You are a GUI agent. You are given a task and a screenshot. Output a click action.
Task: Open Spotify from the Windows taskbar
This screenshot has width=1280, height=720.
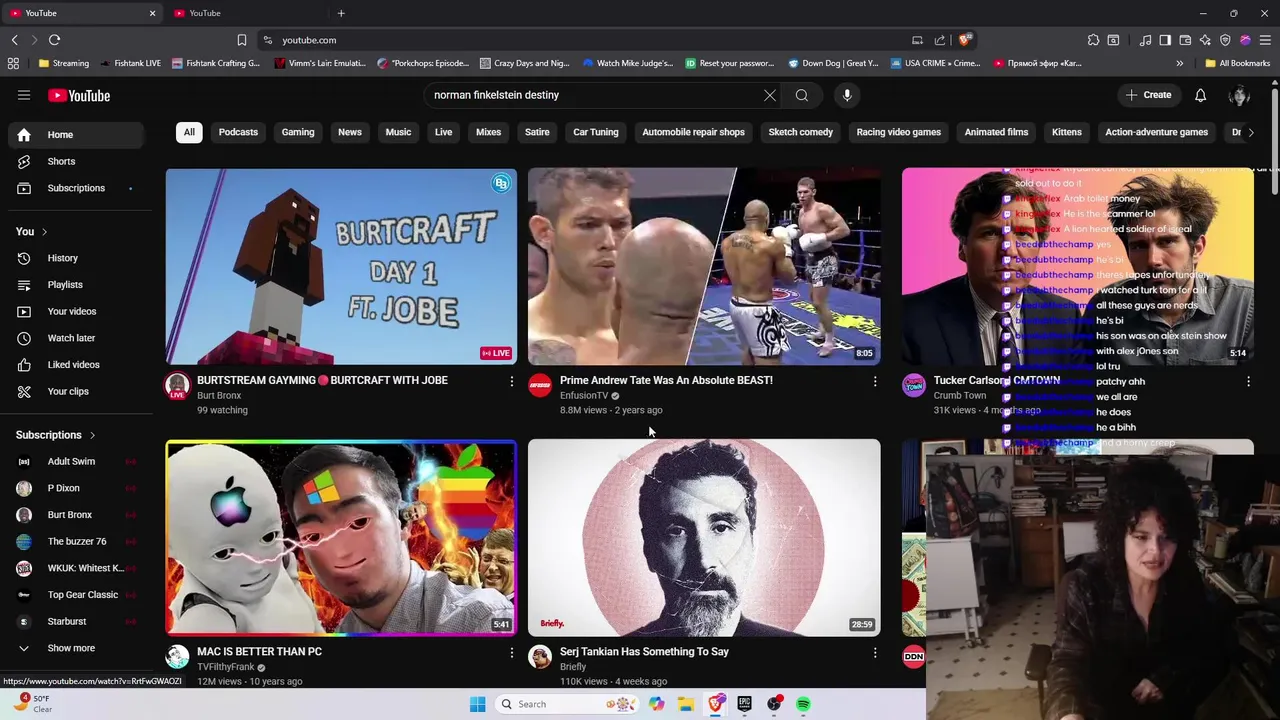pyautogui.click(x=803, y=704)
